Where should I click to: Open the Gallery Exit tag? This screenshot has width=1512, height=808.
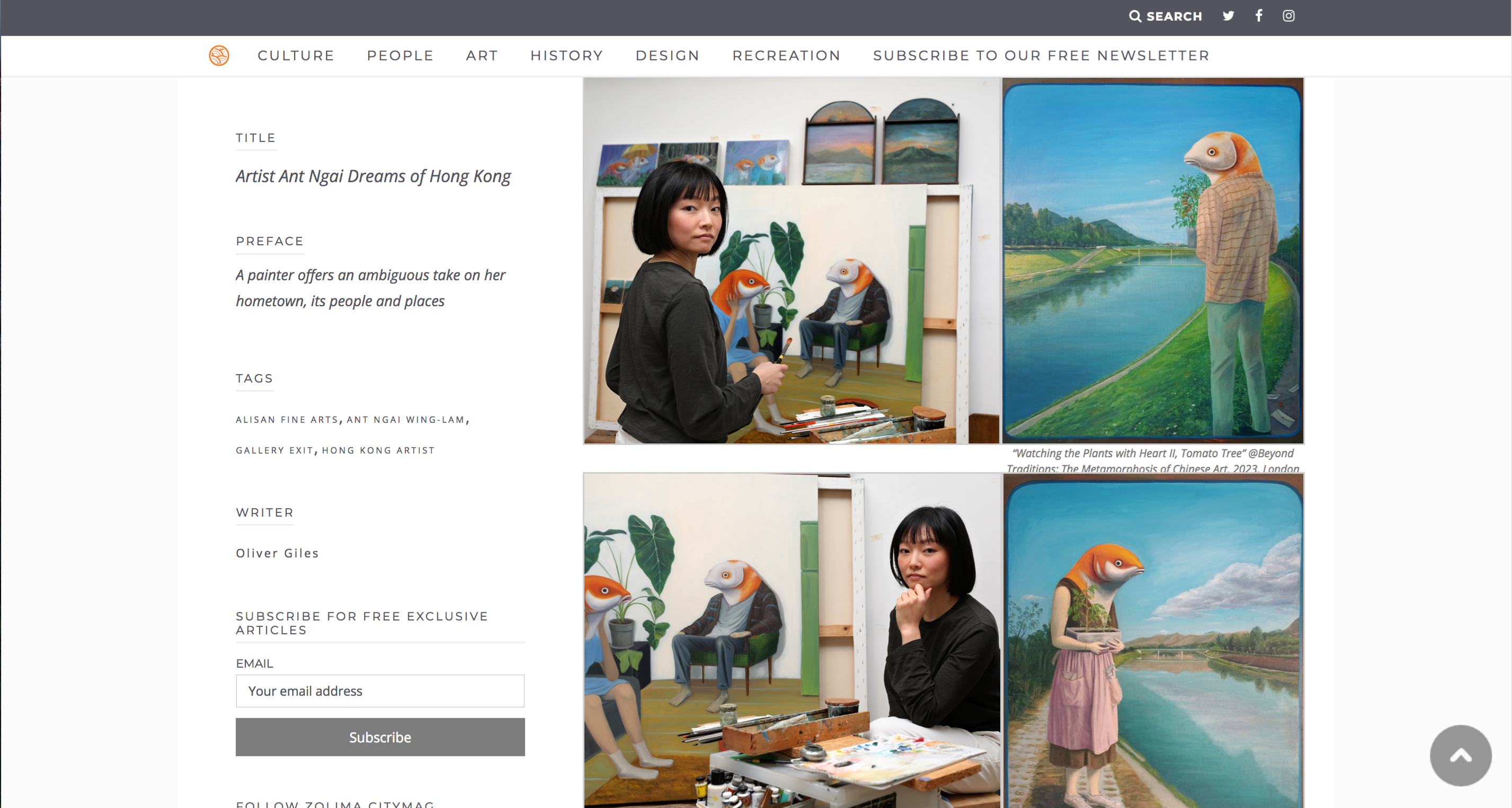coord(275,450)
